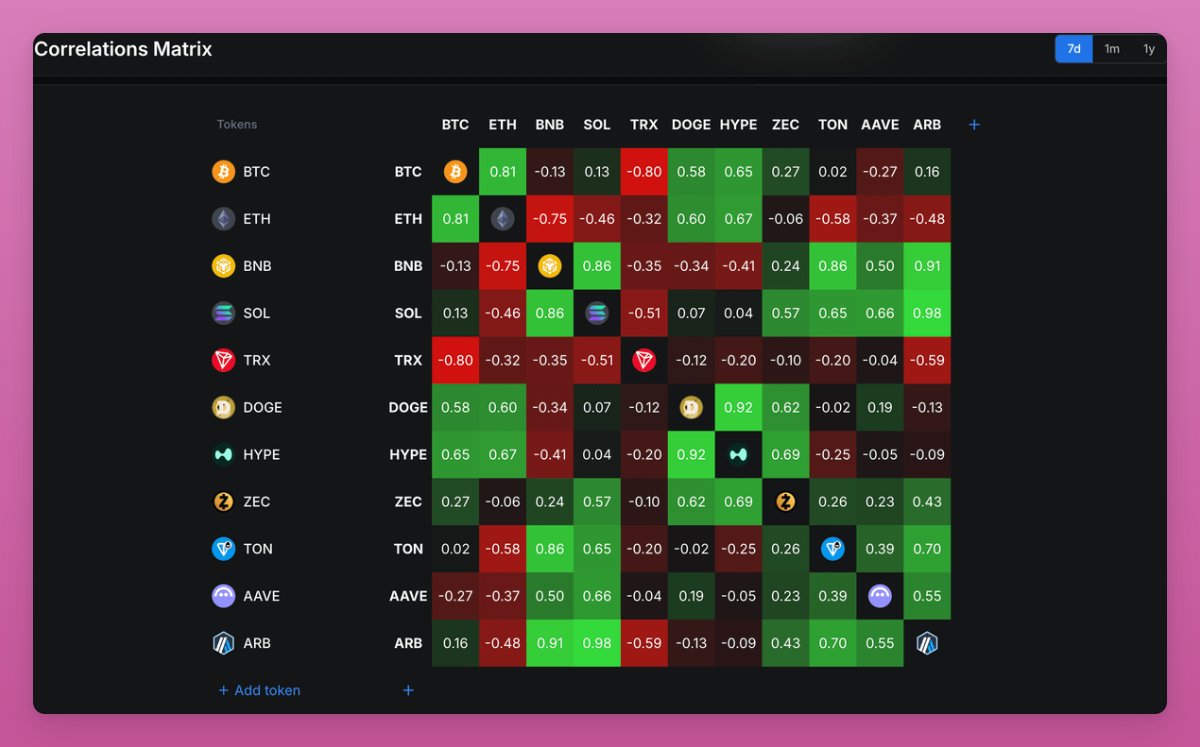Click the 0.92 cell in DOGE row
The height and width of the screenshot is (747, 1200).
pos(738,407)
